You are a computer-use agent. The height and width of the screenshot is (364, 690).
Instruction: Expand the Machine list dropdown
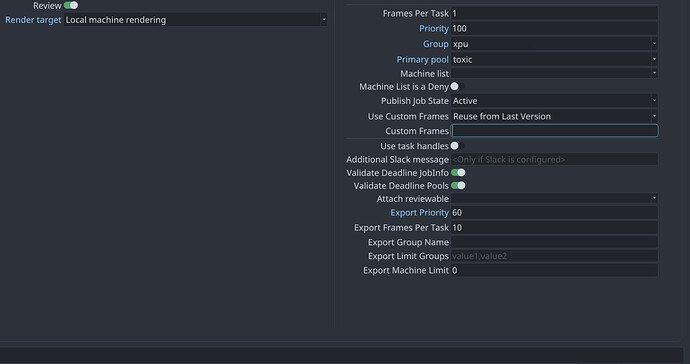click(x=554, y=73)
